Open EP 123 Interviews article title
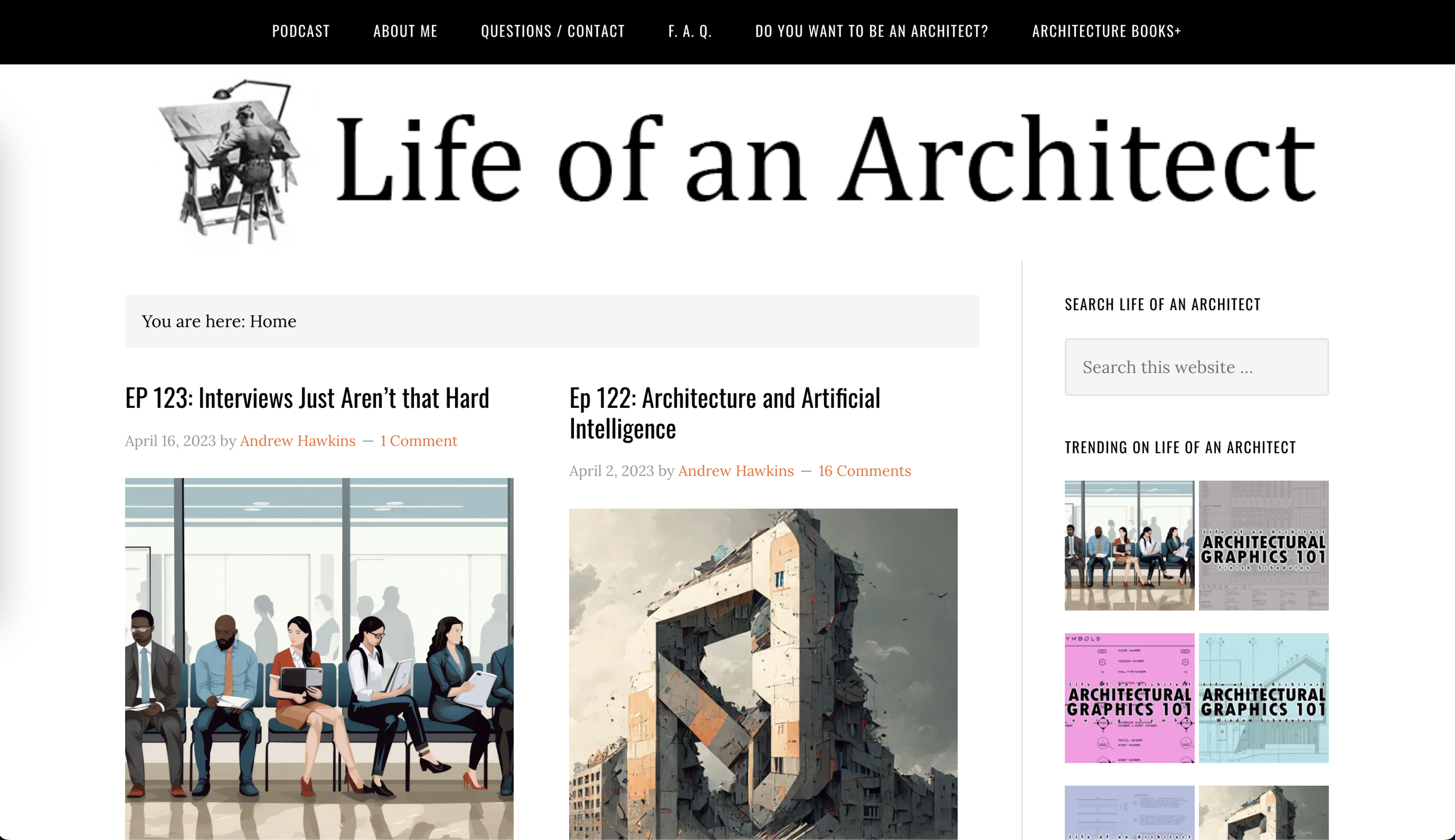1455x840 pixels. 307,398
